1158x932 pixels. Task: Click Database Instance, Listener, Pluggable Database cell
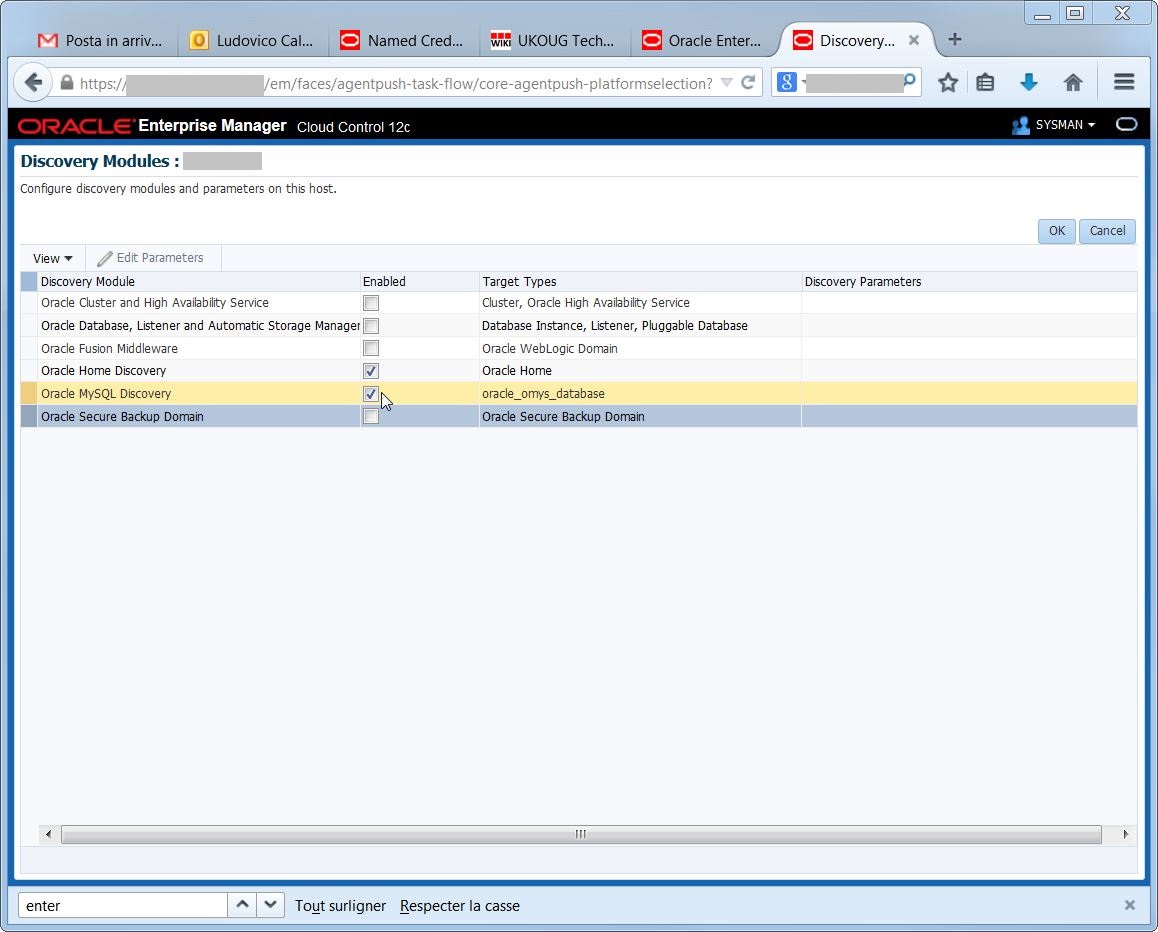point(640,326)
